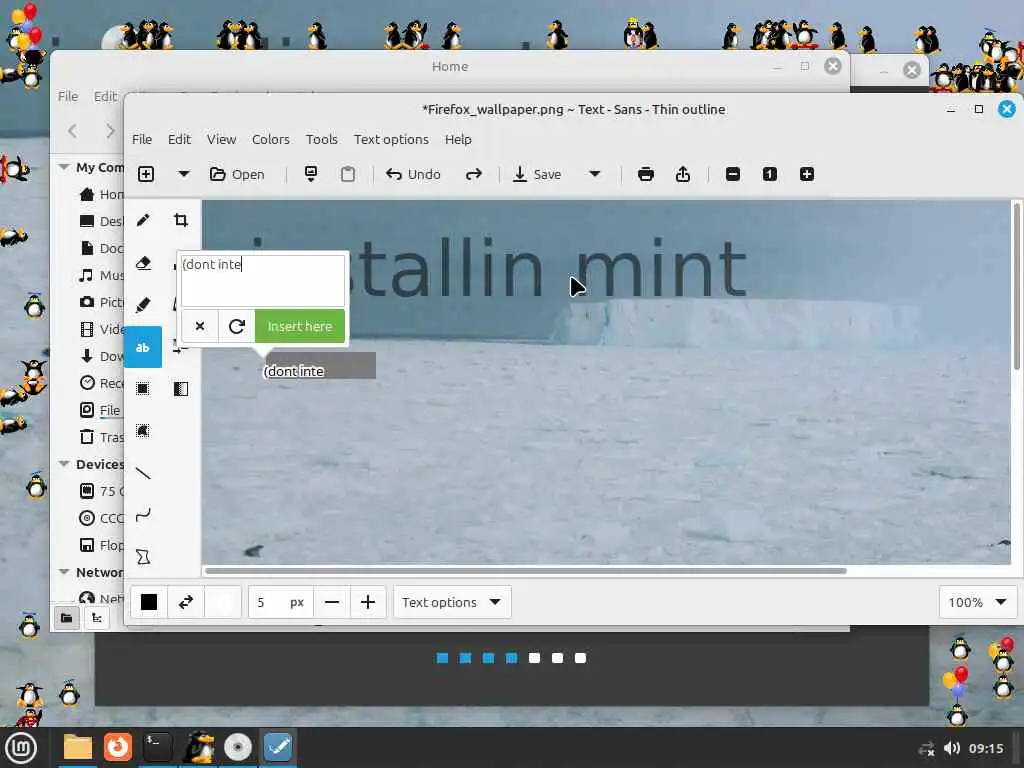Open the Text options dropdown at bottom
The height and width of the screenshot is (768, 1024).
(452, 602)
